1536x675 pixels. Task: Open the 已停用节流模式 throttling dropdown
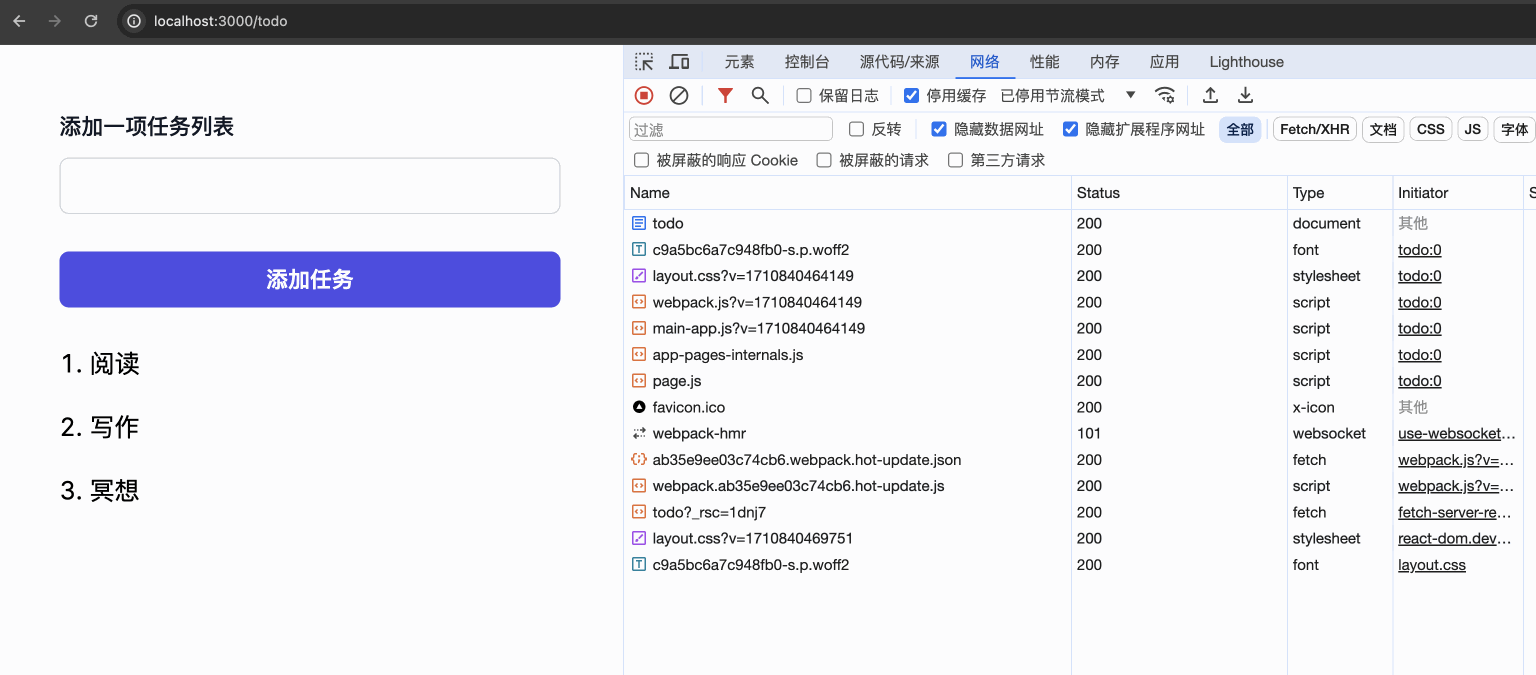tap(1068, 96)
